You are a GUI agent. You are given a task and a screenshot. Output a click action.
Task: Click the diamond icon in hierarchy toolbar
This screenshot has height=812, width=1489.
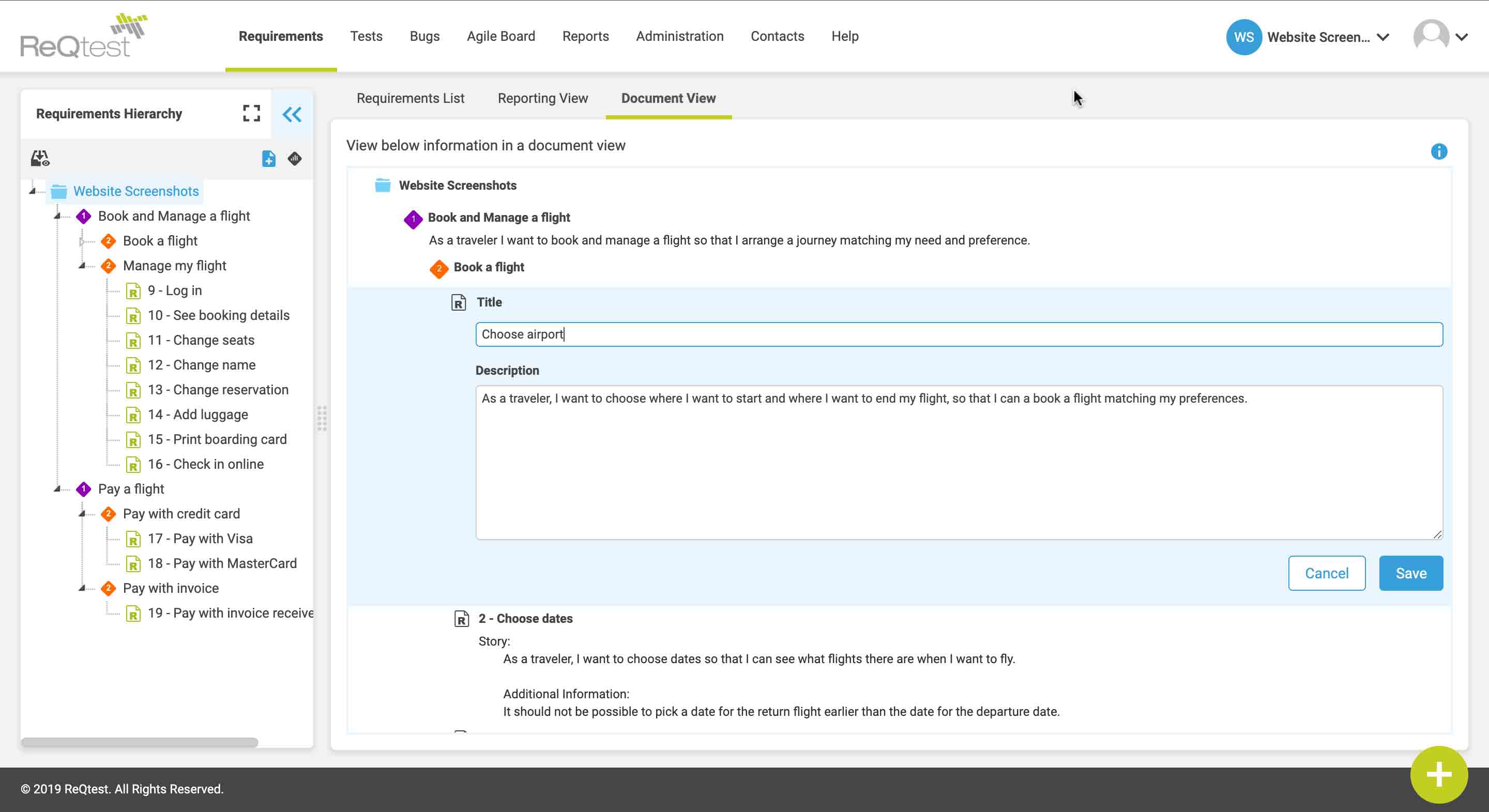tap(295, 158)
